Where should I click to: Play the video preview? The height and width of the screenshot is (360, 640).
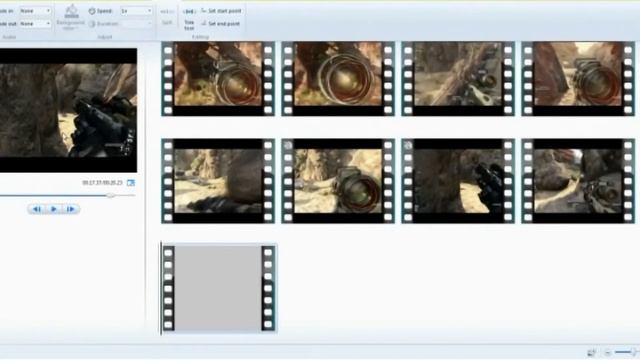point(53,209)
